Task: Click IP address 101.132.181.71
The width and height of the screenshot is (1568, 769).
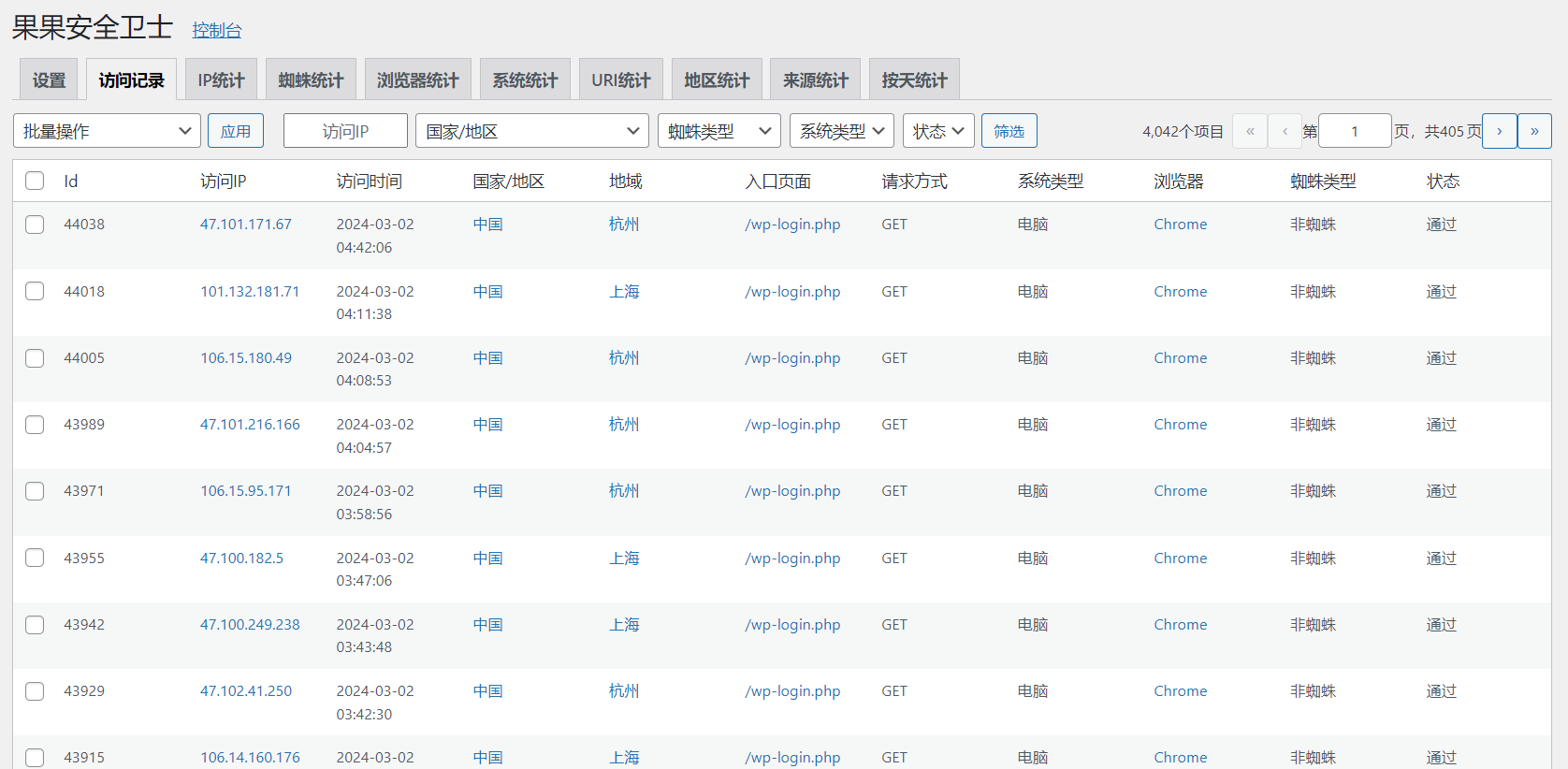Action: [x=250, y=292]
